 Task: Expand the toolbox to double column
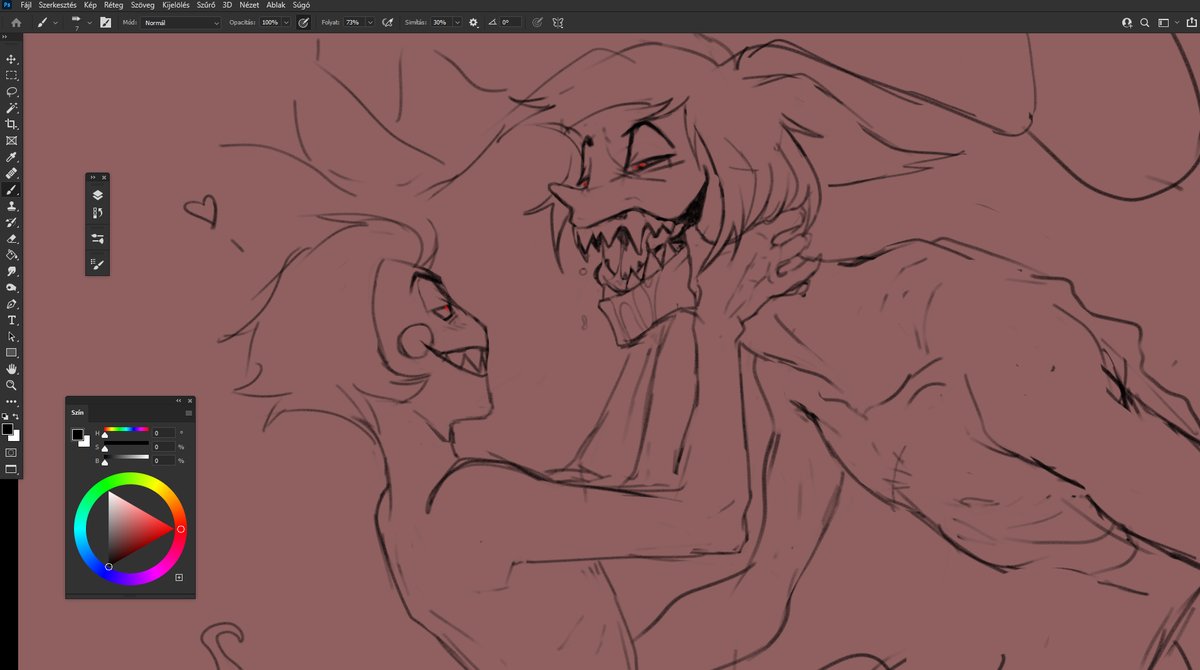tap(4, 37)
